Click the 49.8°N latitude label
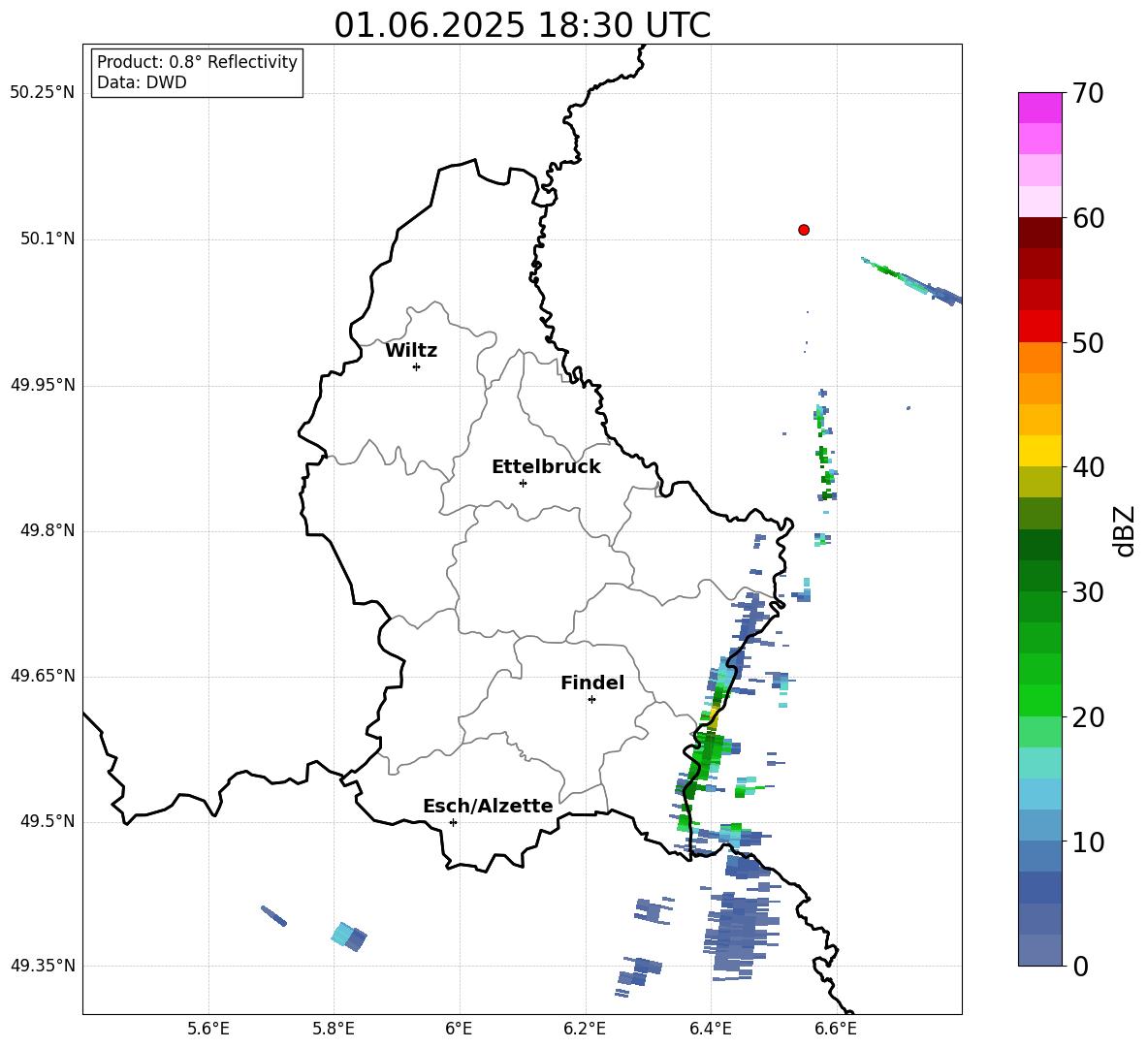Screen dimensions: 1148x1048 pos(48,530)
